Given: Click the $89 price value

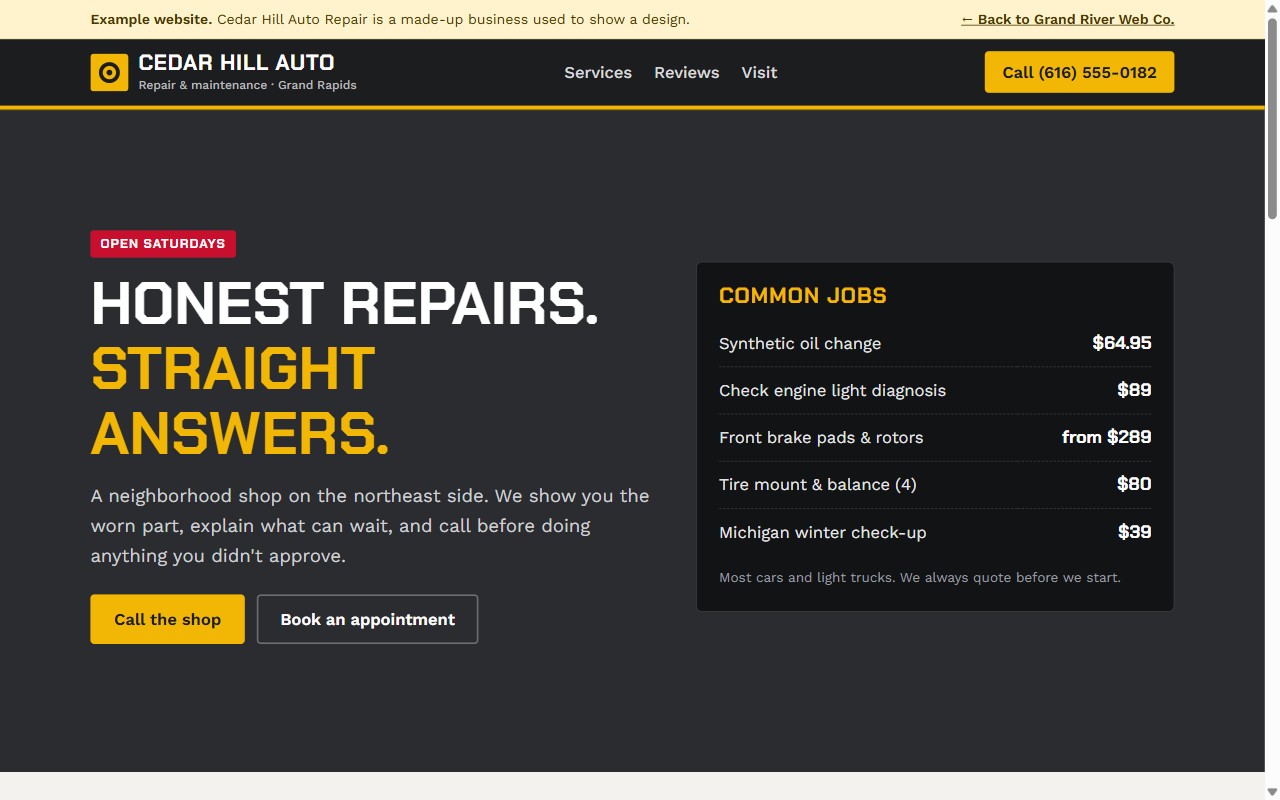Looking at the screenshot, I should (1134, 390).
